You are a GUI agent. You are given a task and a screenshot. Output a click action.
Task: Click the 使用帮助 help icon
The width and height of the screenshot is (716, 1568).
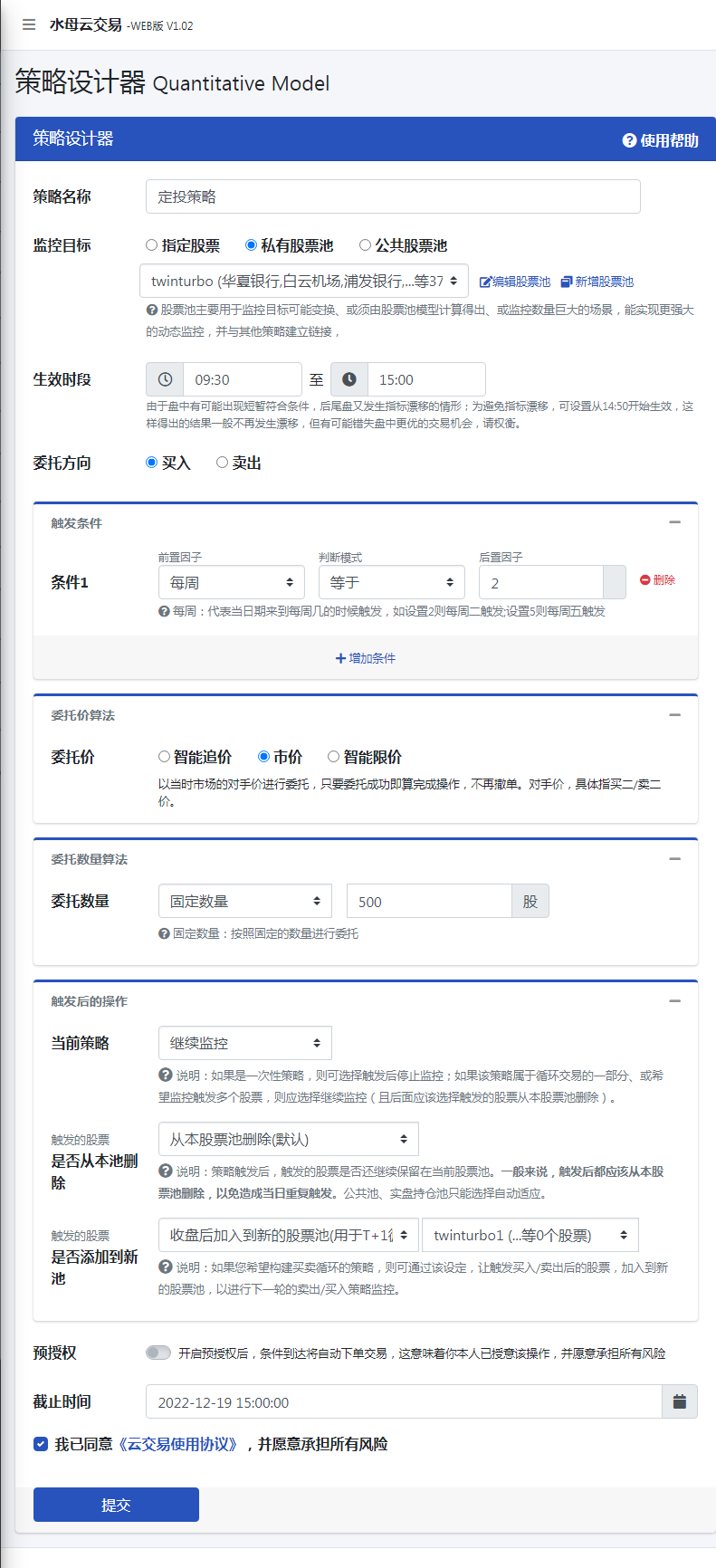pos(629,140)
